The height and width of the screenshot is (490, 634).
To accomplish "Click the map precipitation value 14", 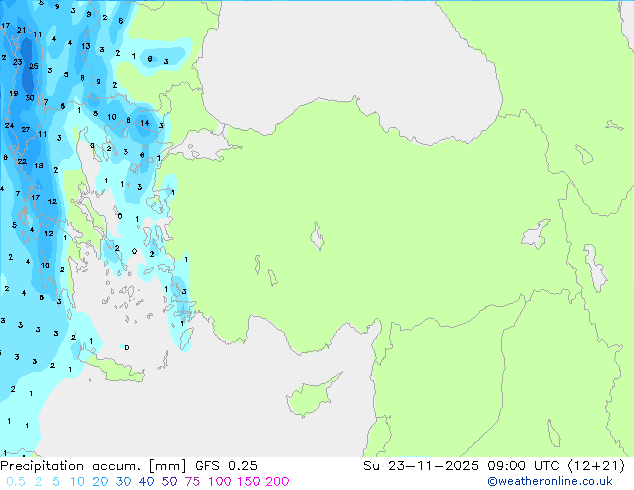I will 144,123.
